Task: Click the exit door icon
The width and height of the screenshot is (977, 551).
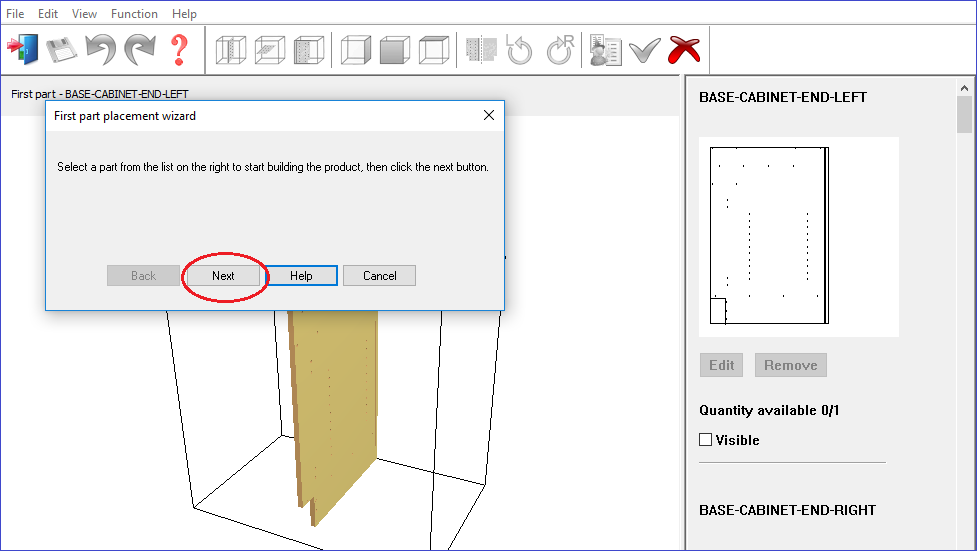Action: (x=23, y=50)
